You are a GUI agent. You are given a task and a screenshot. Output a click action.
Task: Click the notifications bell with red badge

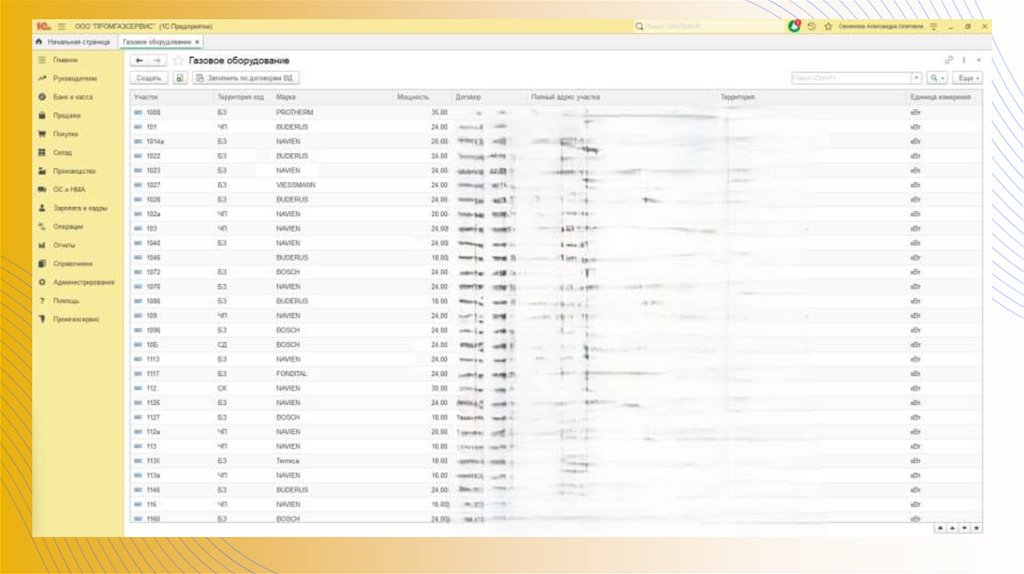tap(794, 26)
